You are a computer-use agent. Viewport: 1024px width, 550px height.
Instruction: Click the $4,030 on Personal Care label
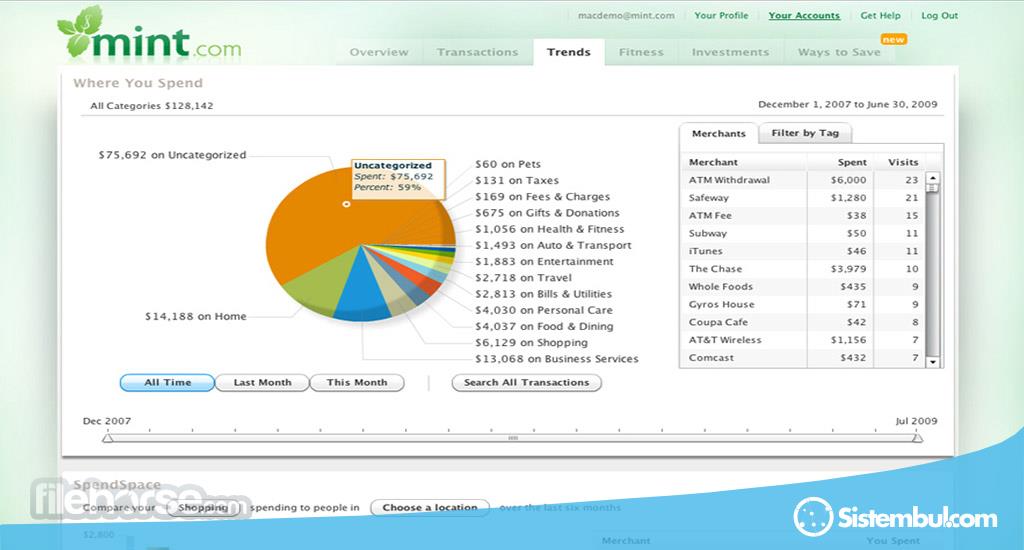[x=543, y=310]
